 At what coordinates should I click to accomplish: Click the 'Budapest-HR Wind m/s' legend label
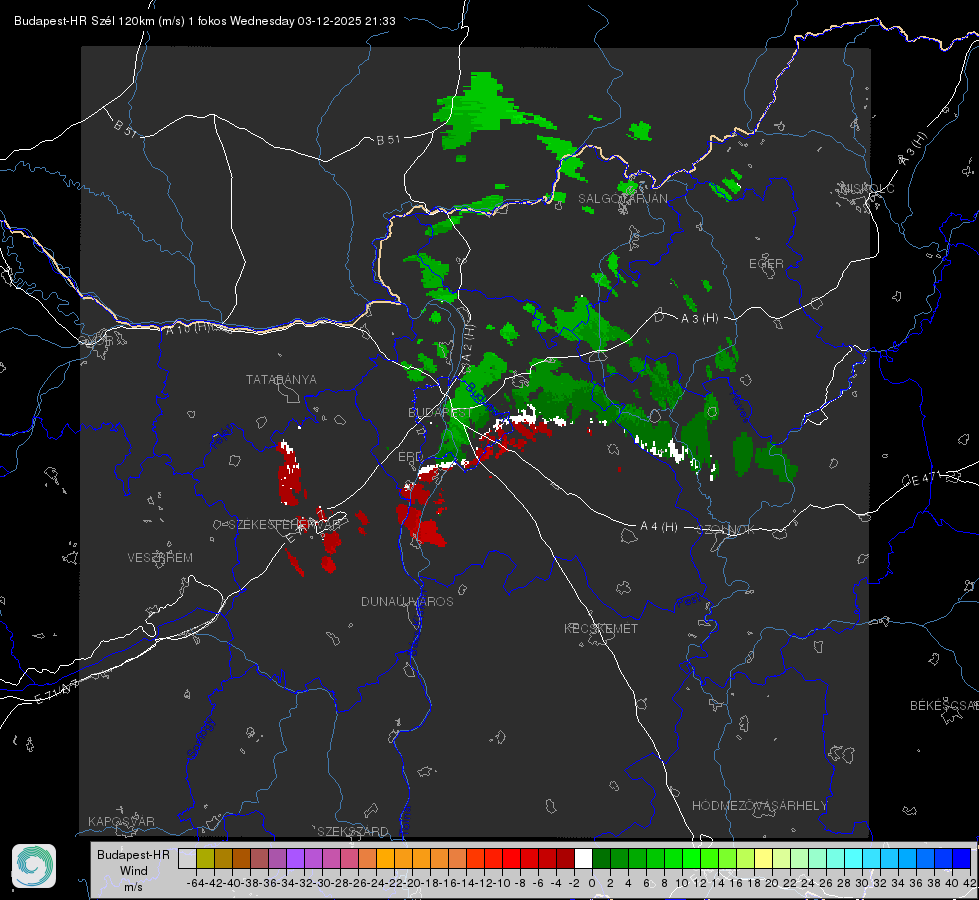pyautogui.click(x=133, y=870)
